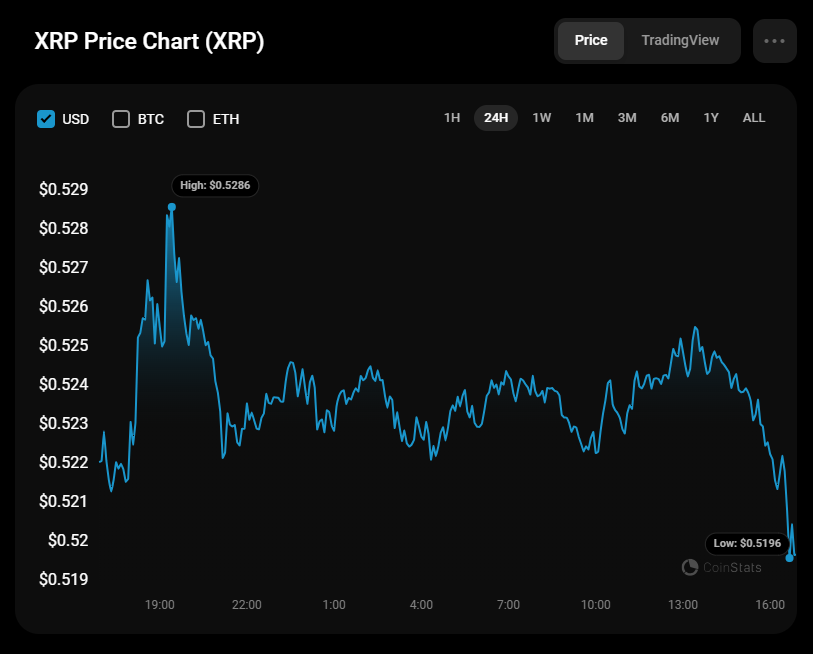The image size is (813, 654).
Task: Enable the BTC currency checkbox
Action: tap(121, 119)
